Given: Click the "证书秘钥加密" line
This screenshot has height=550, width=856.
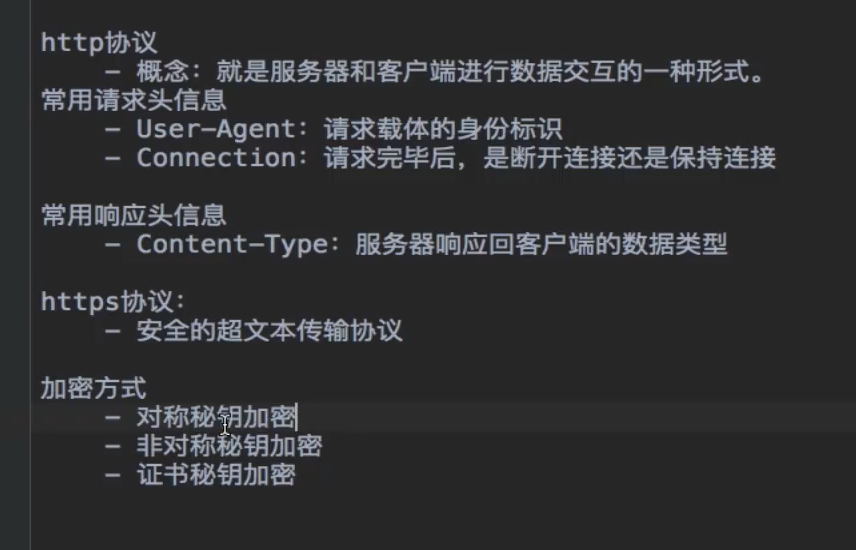Looking at the screenshot, I should 215,474.
